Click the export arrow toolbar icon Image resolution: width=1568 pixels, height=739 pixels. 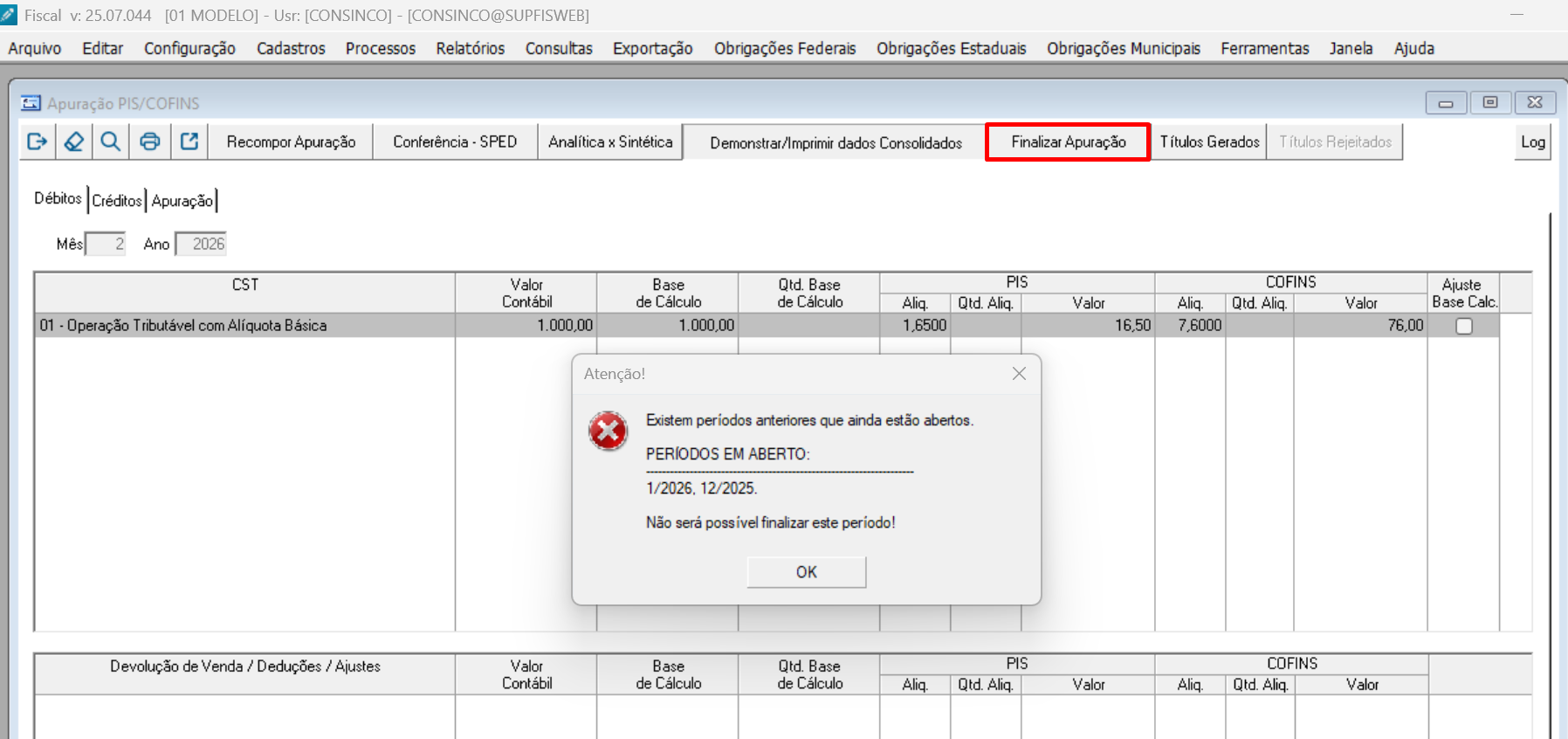(x=189, y=142)
